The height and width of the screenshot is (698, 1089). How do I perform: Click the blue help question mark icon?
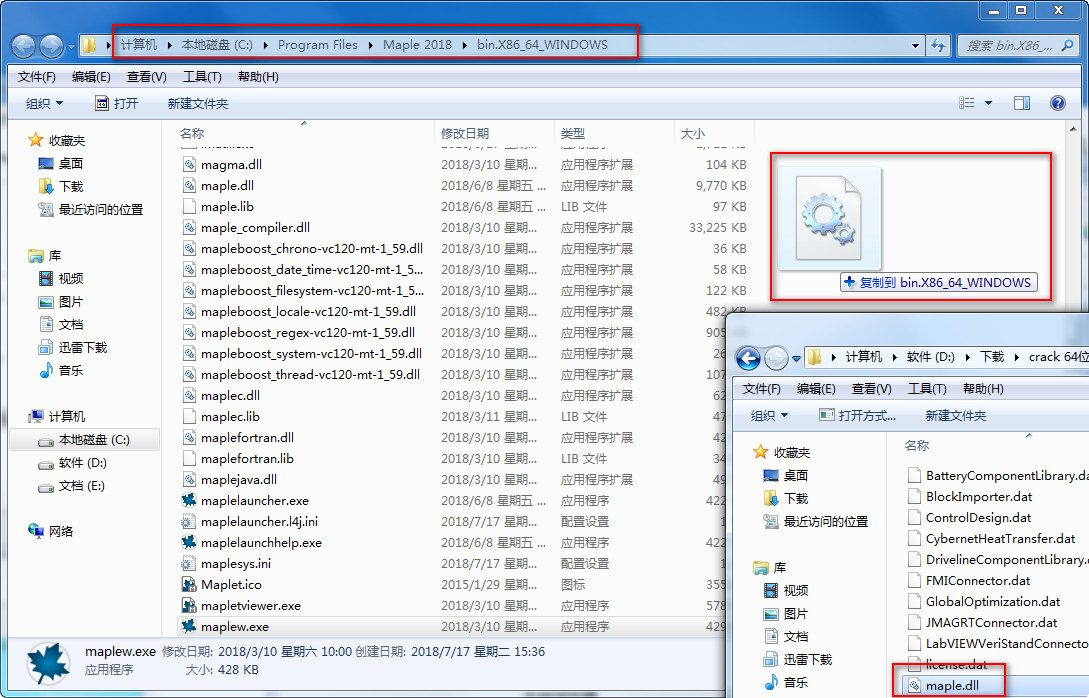click(x=1058, y=103)
